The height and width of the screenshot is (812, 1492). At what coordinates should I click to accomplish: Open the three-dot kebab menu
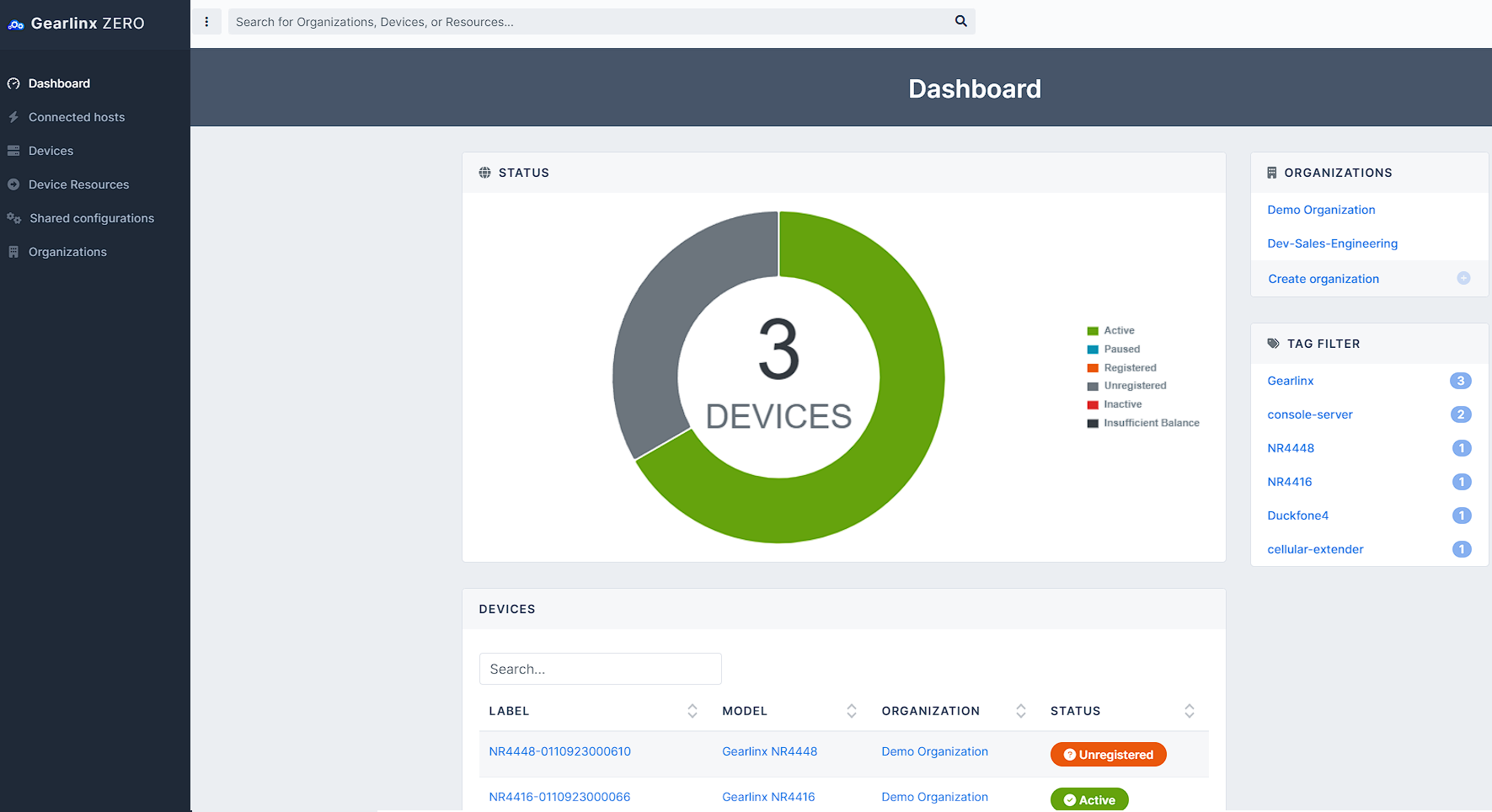(x=206, y=22)
